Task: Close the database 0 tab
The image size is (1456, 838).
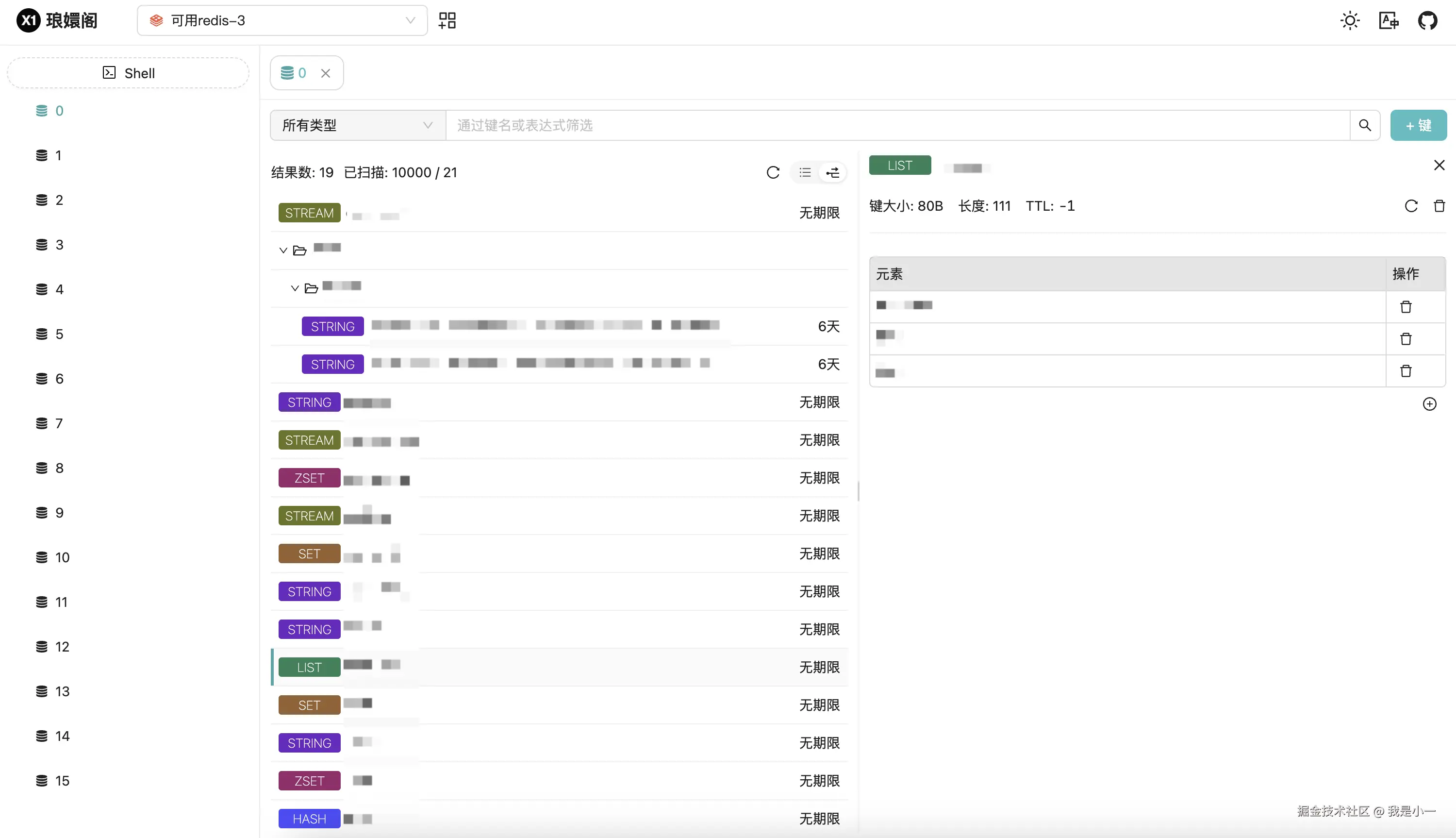Action: [326, 73]
